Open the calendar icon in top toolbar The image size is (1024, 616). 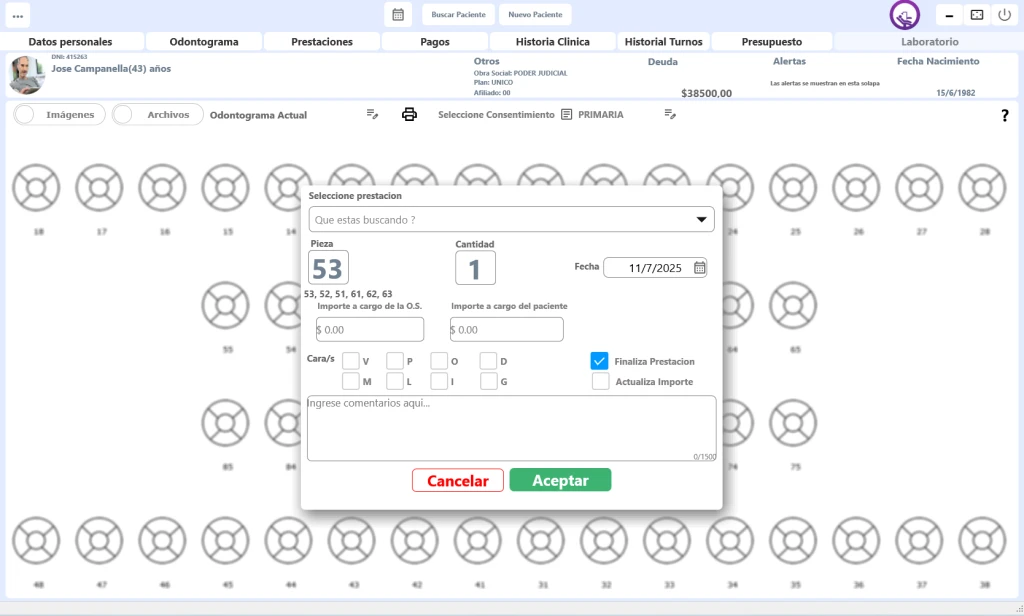click(x=397, y=15)
